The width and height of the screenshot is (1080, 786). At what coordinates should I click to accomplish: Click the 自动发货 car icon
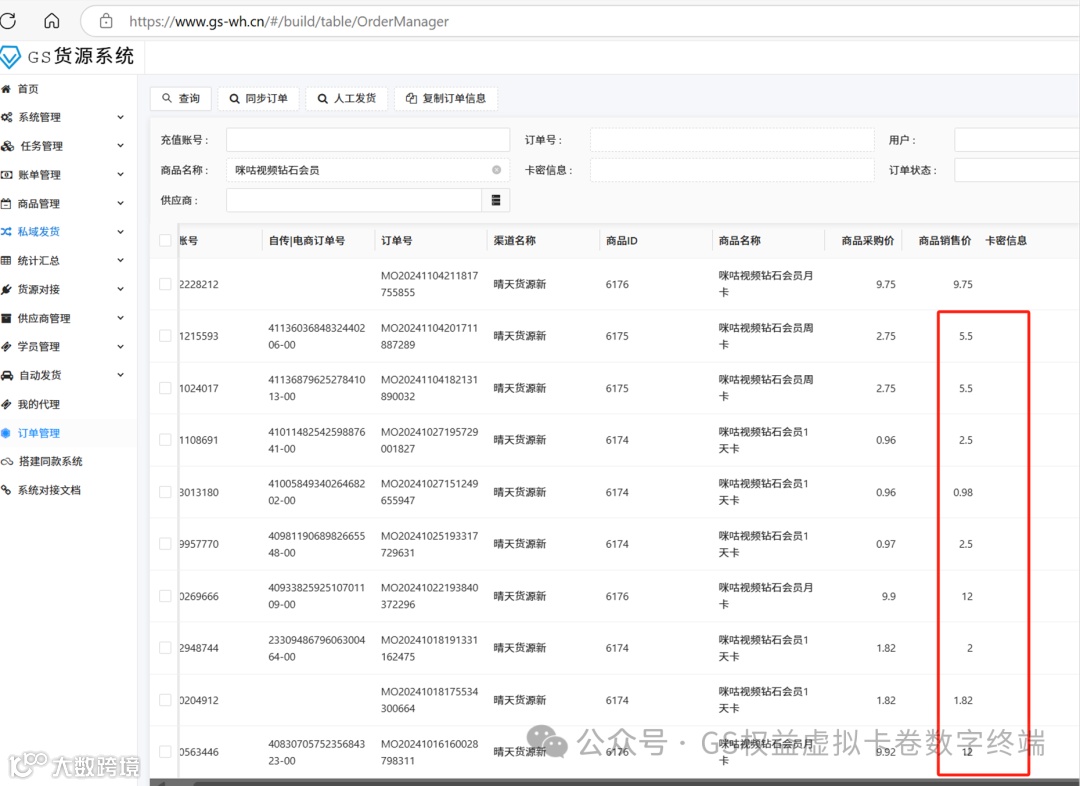[x=7, y=375]
